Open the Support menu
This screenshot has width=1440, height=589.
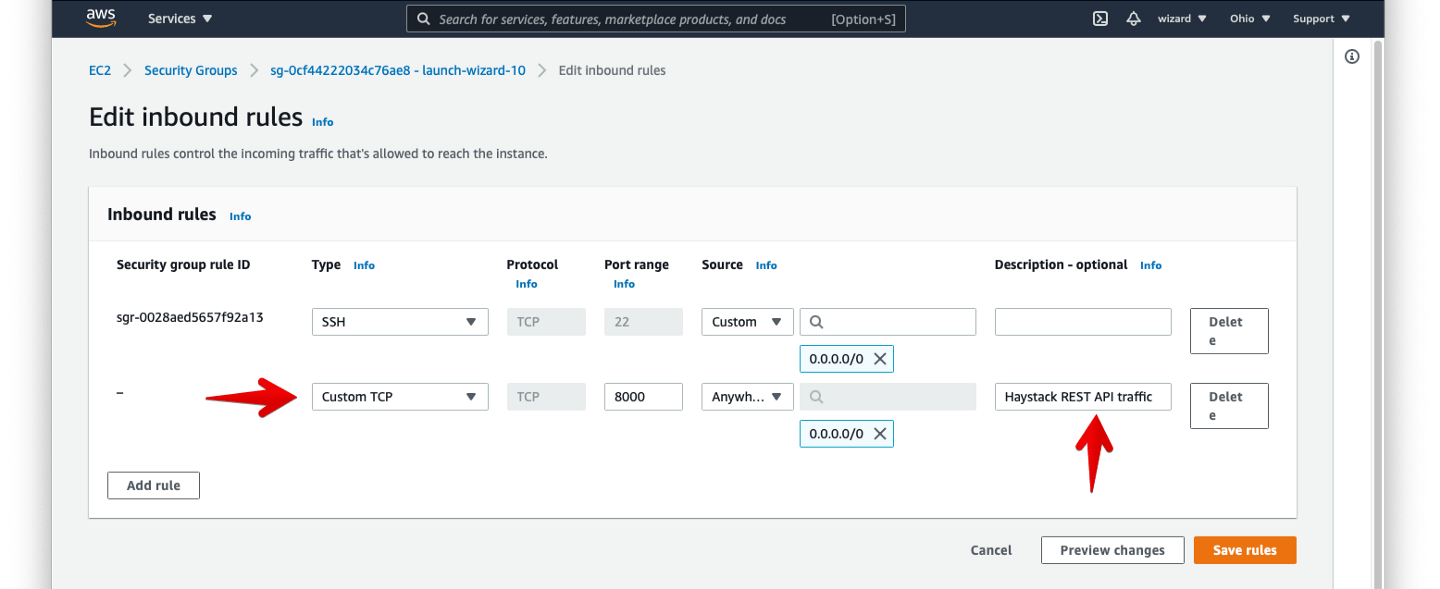(1320, 19)
